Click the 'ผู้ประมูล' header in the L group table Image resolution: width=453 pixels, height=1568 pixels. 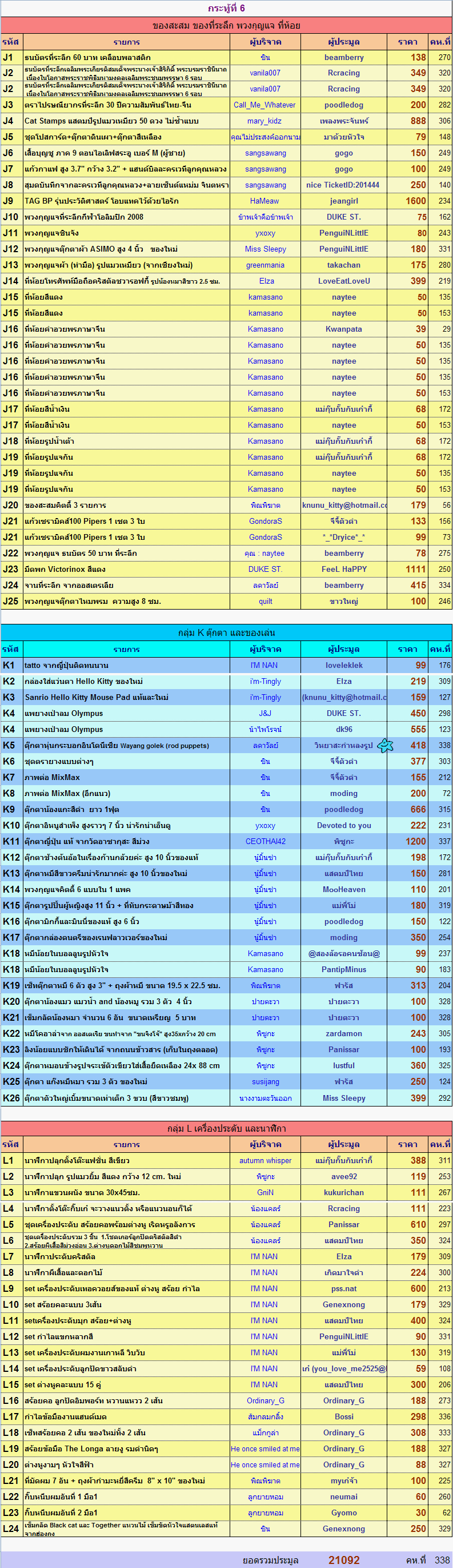pos(343,1144)
